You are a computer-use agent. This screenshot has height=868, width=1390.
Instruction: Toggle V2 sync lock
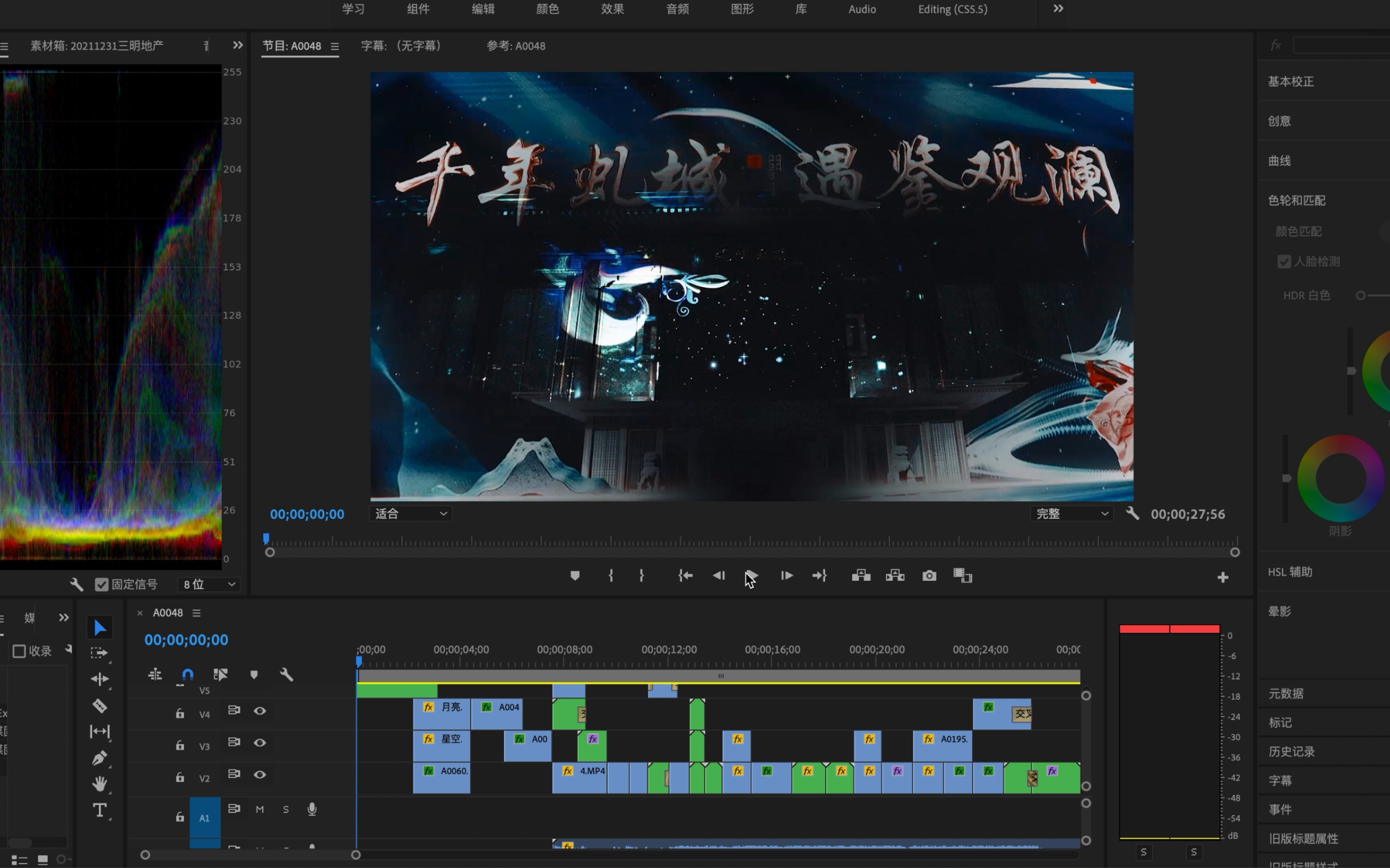pyautogui.click(x=234, y=774)
